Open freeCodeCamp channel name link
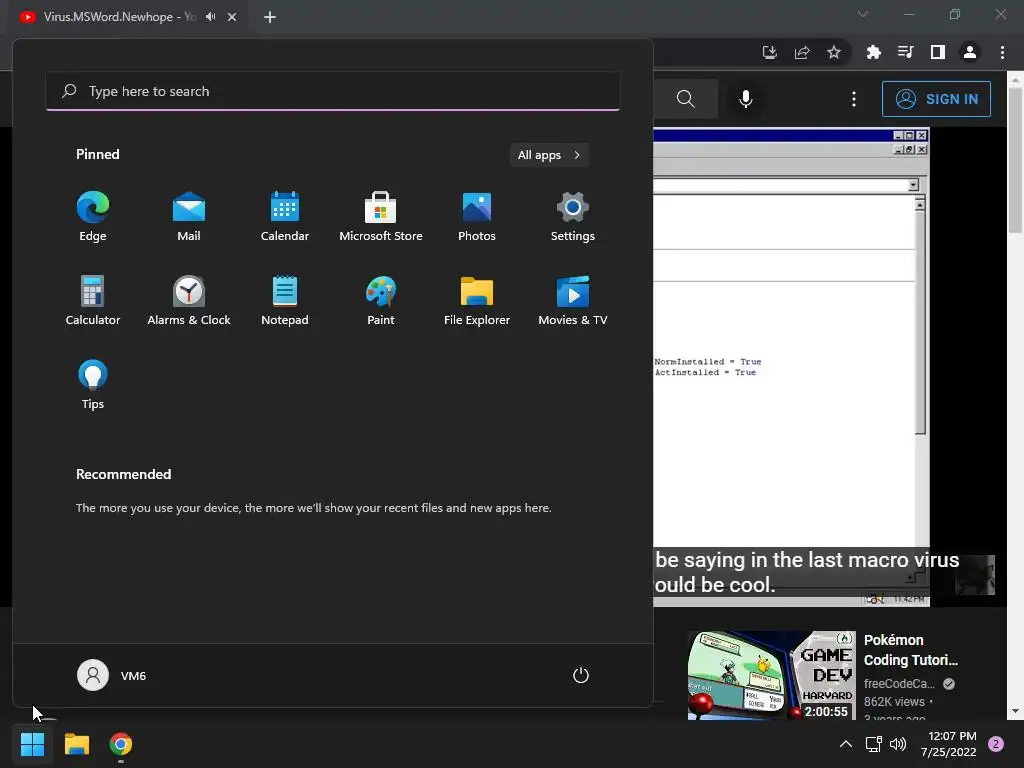This screenshot has width=1024, height=768. coord(899,683)
